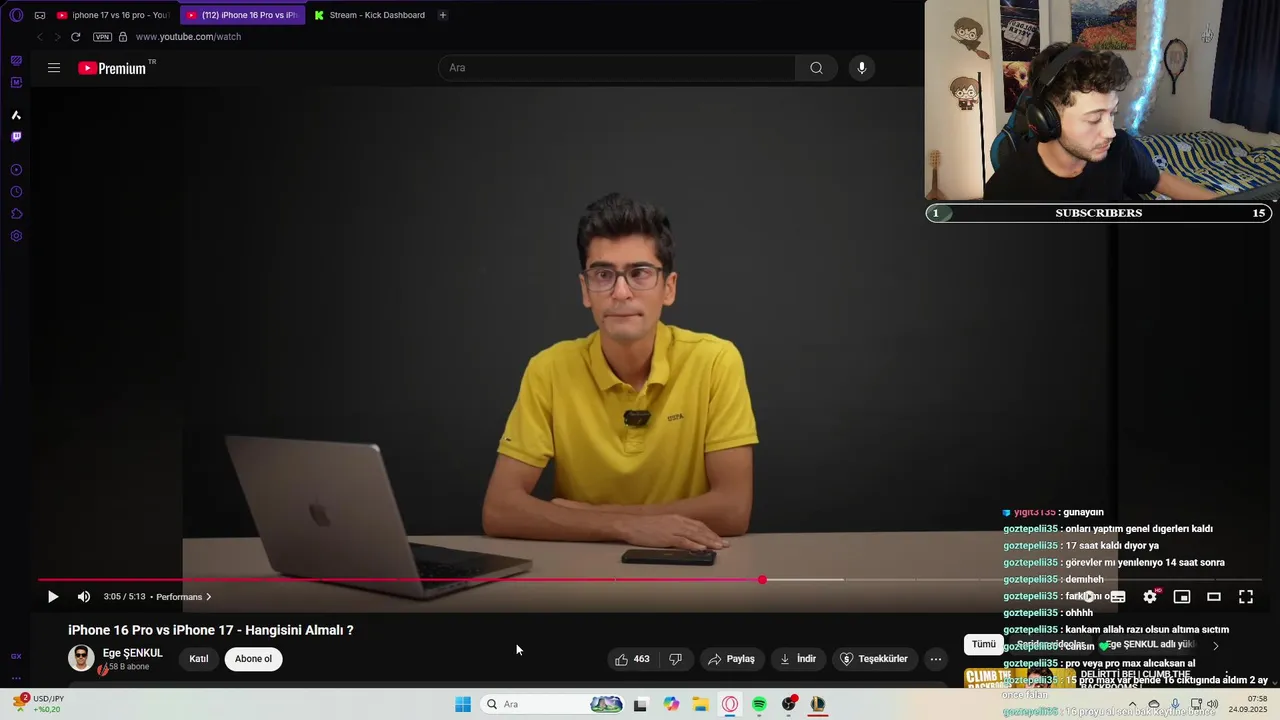Click the 'Katıl' join button

(x=199, y=659)
